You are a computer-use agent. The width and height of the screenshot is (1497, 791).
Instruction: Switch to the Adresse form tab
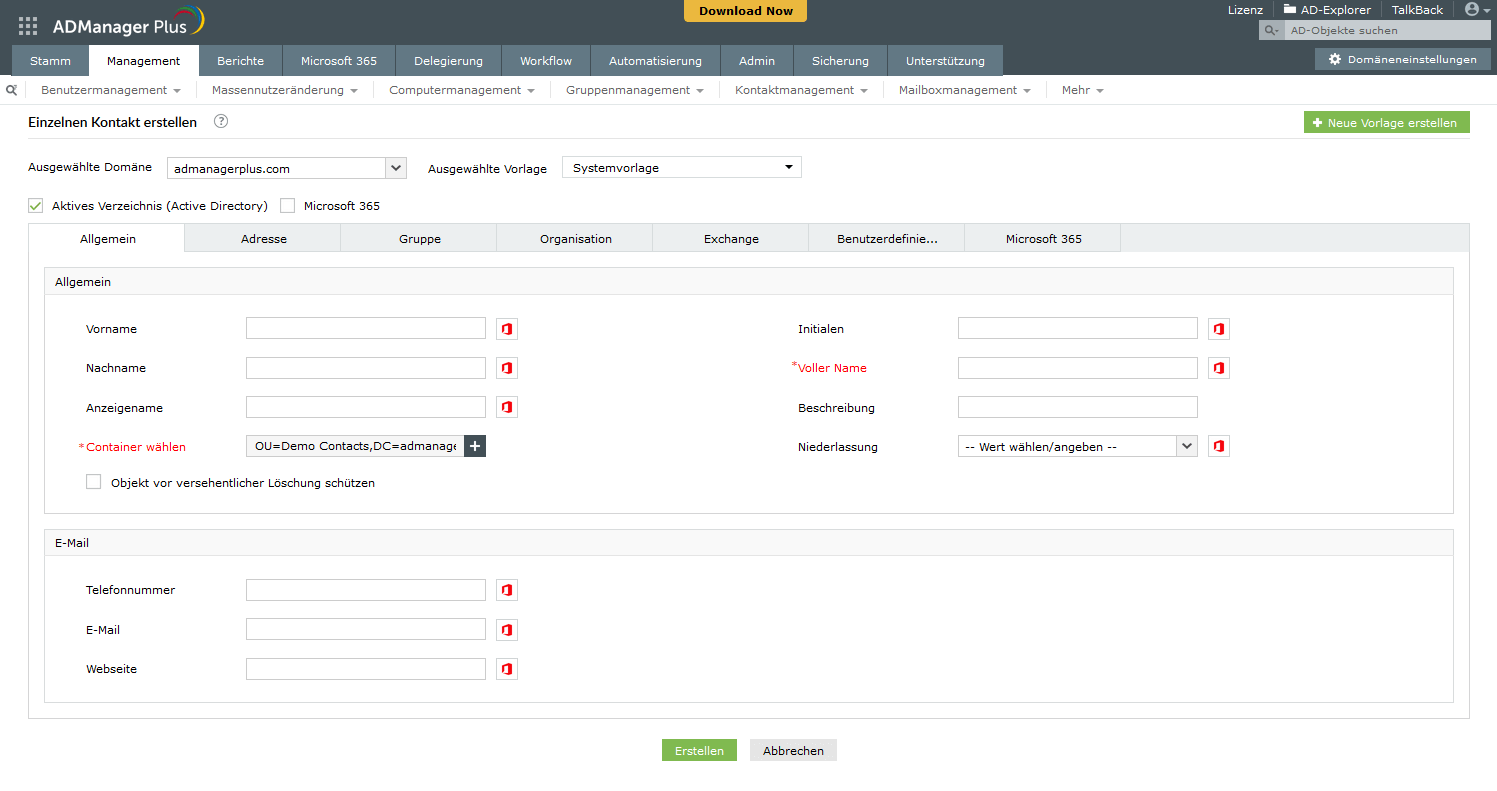264,239
